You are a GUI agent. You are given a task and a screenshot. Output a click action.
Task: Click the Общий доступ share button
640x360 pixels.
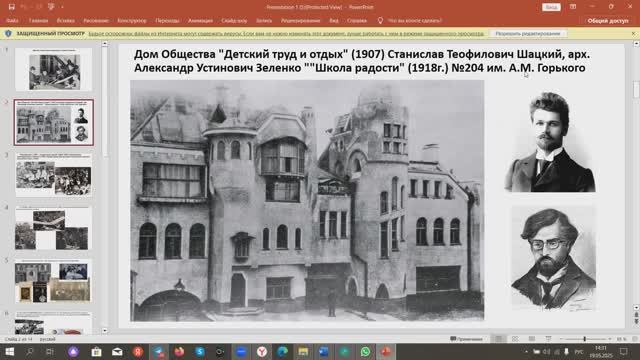click(x=608, y=20)
